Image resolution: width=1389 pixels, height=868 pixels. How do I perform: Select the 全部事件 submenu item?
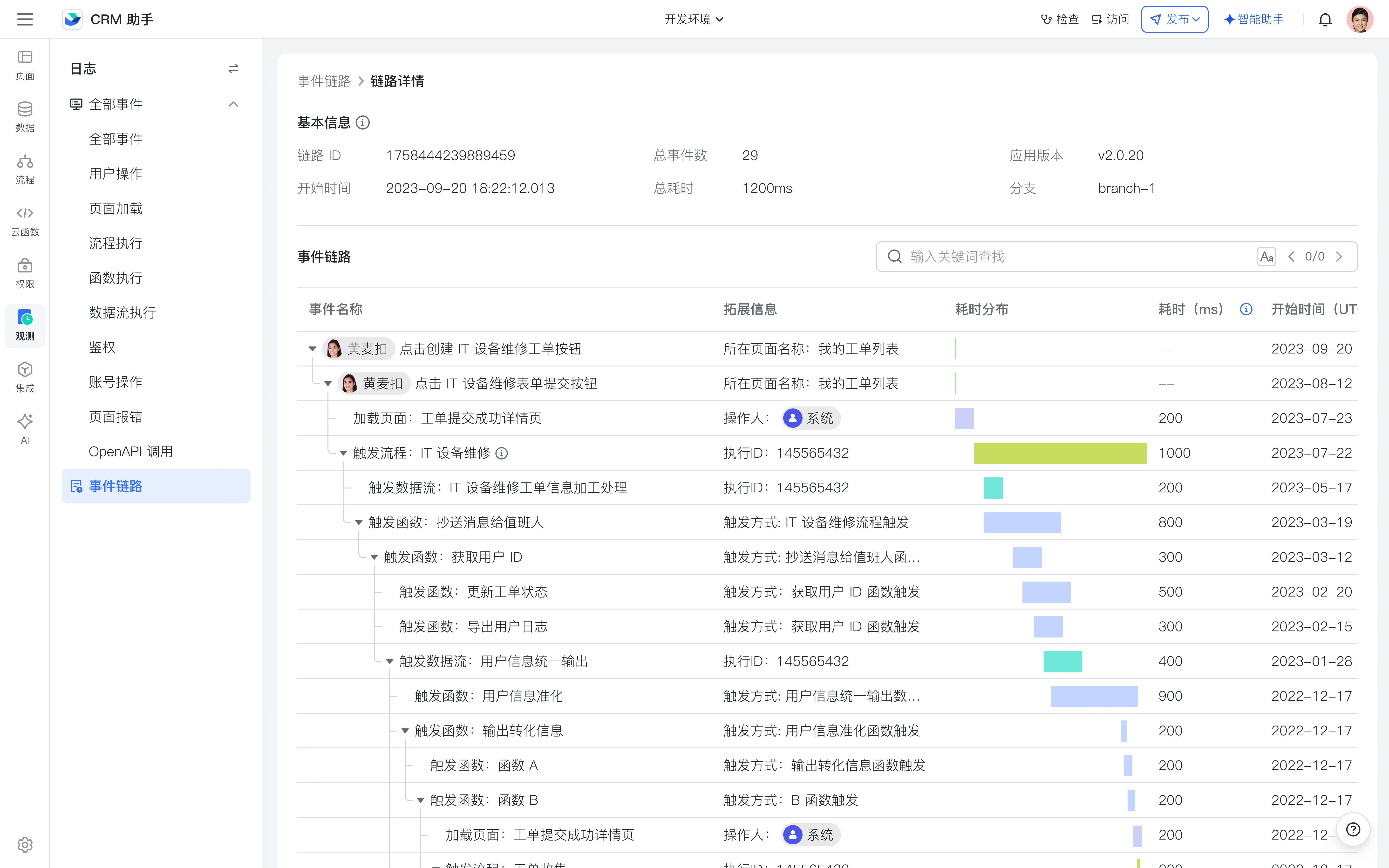(156, 139)
